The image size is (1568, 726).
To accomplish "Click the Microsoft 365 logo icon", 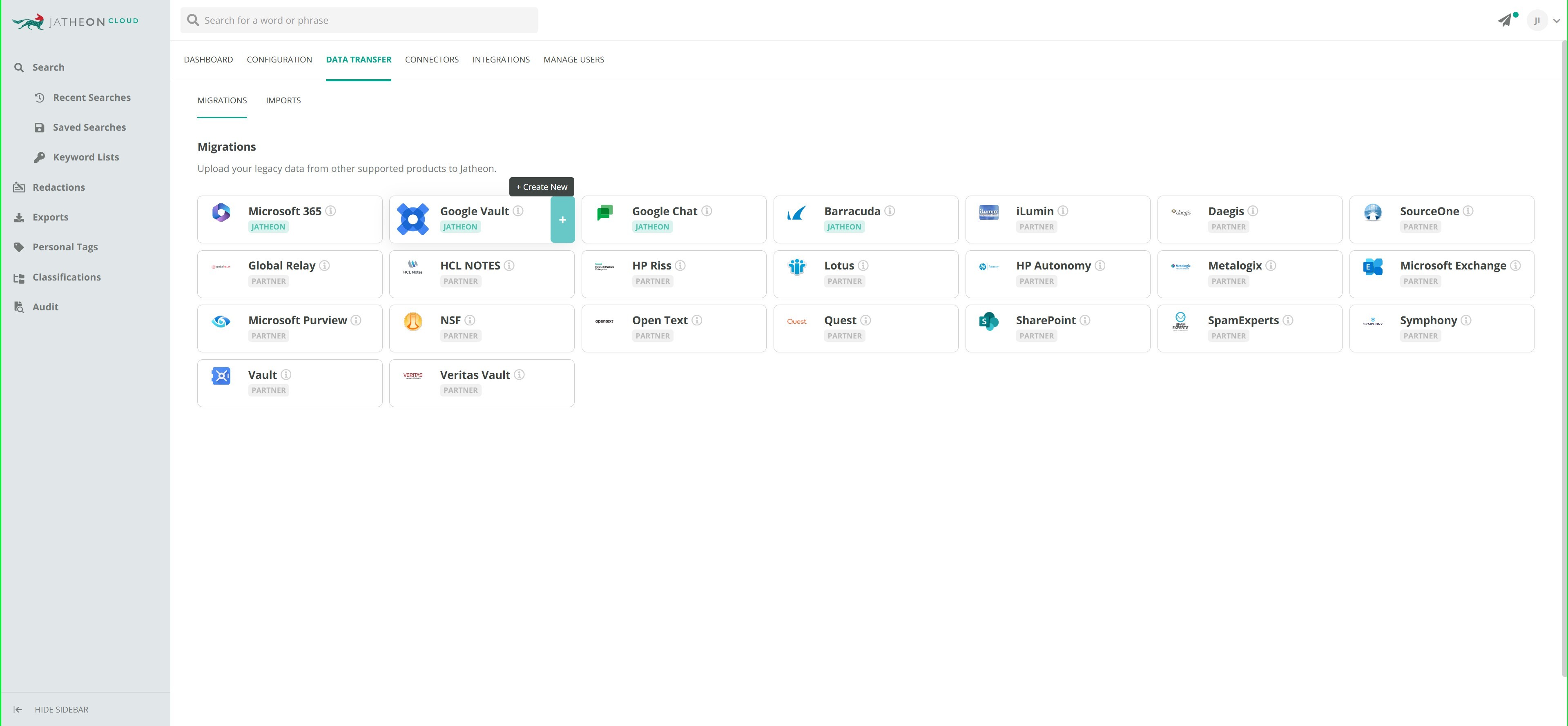I will (x=221, y=212).
